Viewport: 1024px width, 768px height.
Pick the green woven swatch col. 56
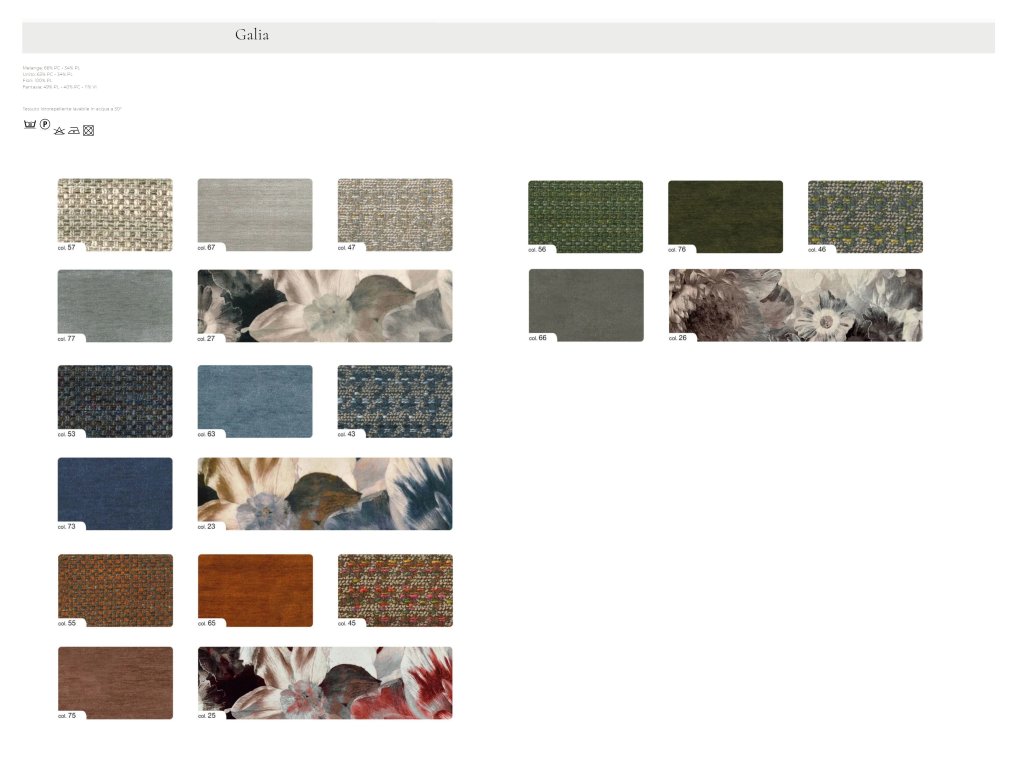click(585, 216)
